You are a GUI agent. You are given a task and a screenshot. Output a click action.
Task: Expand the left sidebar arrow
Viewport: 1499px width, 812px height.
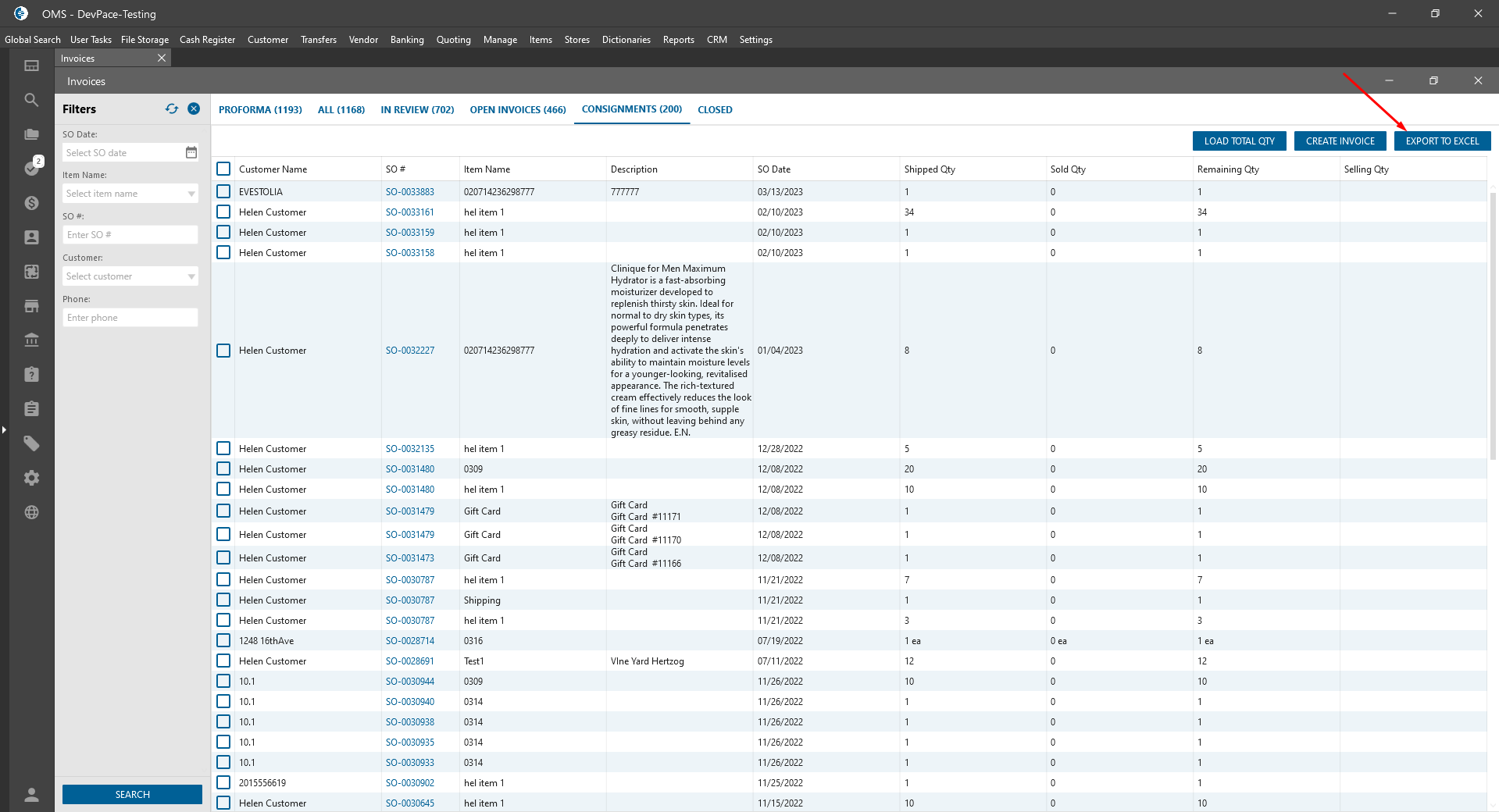4,429
